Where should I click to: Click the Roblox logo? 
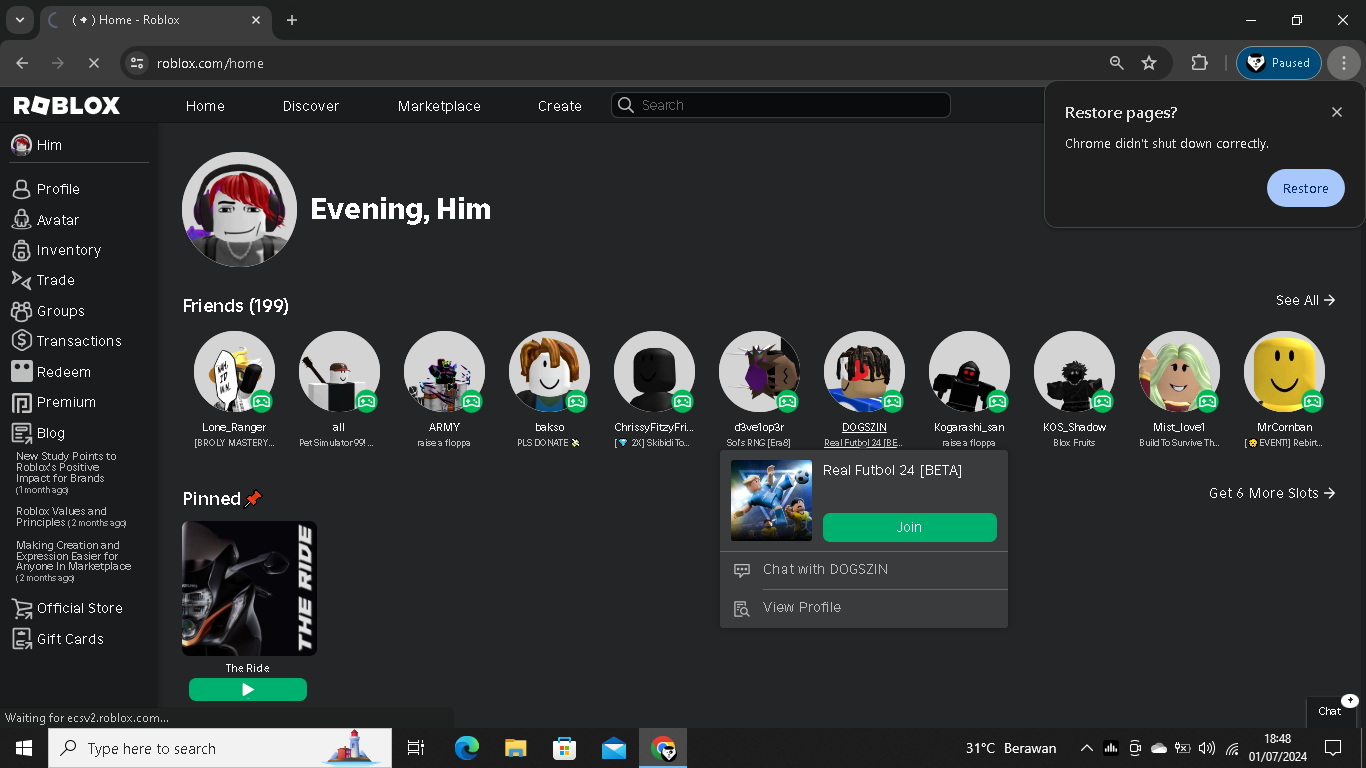(67, 106)
